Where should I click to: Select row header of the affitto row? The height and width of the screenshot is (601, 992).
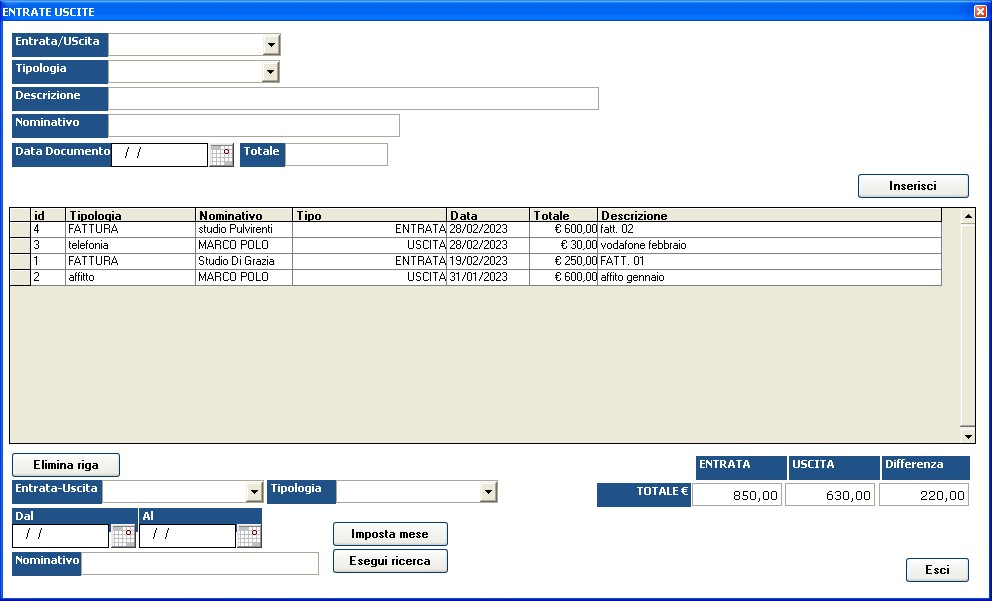tap(20, 277)
